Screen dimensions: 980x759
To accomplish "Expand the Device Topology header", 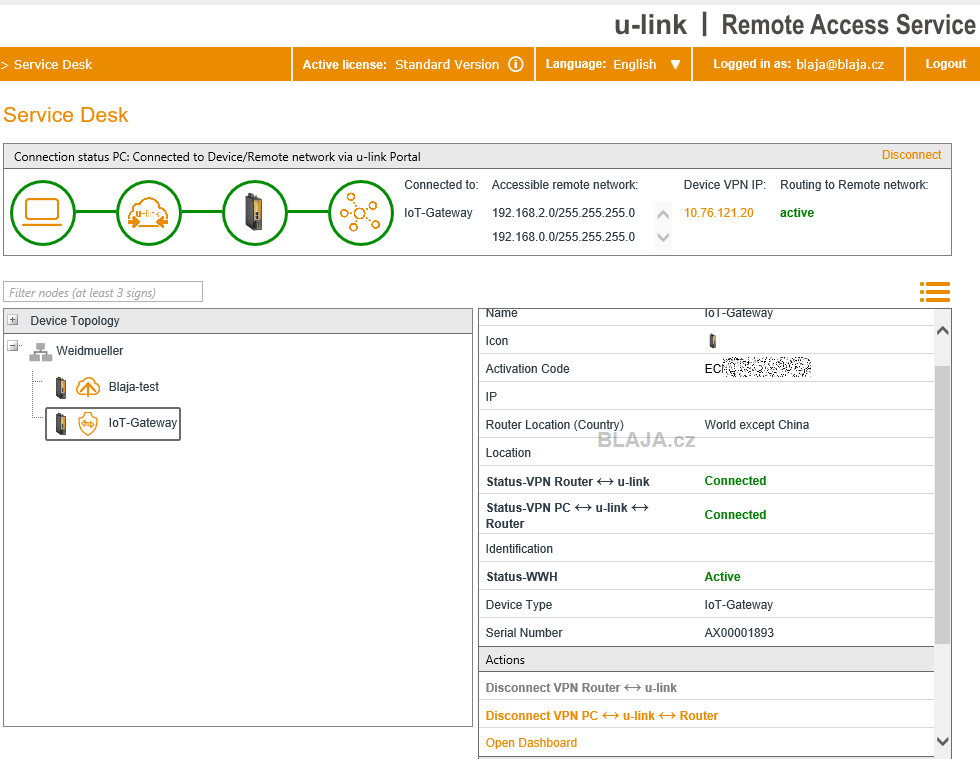I will pyautogui.click(x=12, y=320).
